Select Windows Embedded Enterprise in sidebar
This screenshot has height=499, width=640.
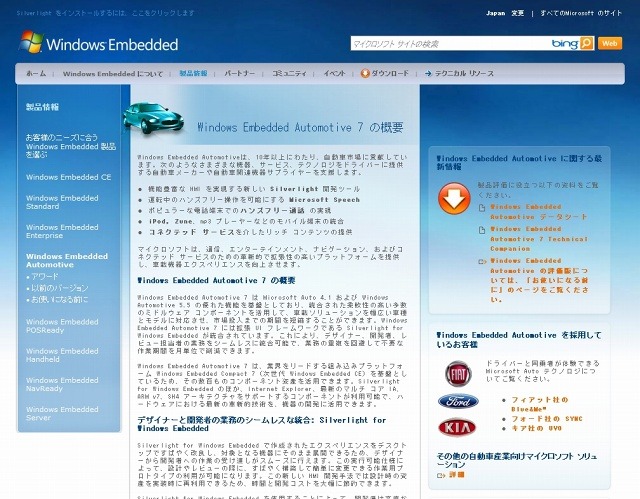[62, 231]
